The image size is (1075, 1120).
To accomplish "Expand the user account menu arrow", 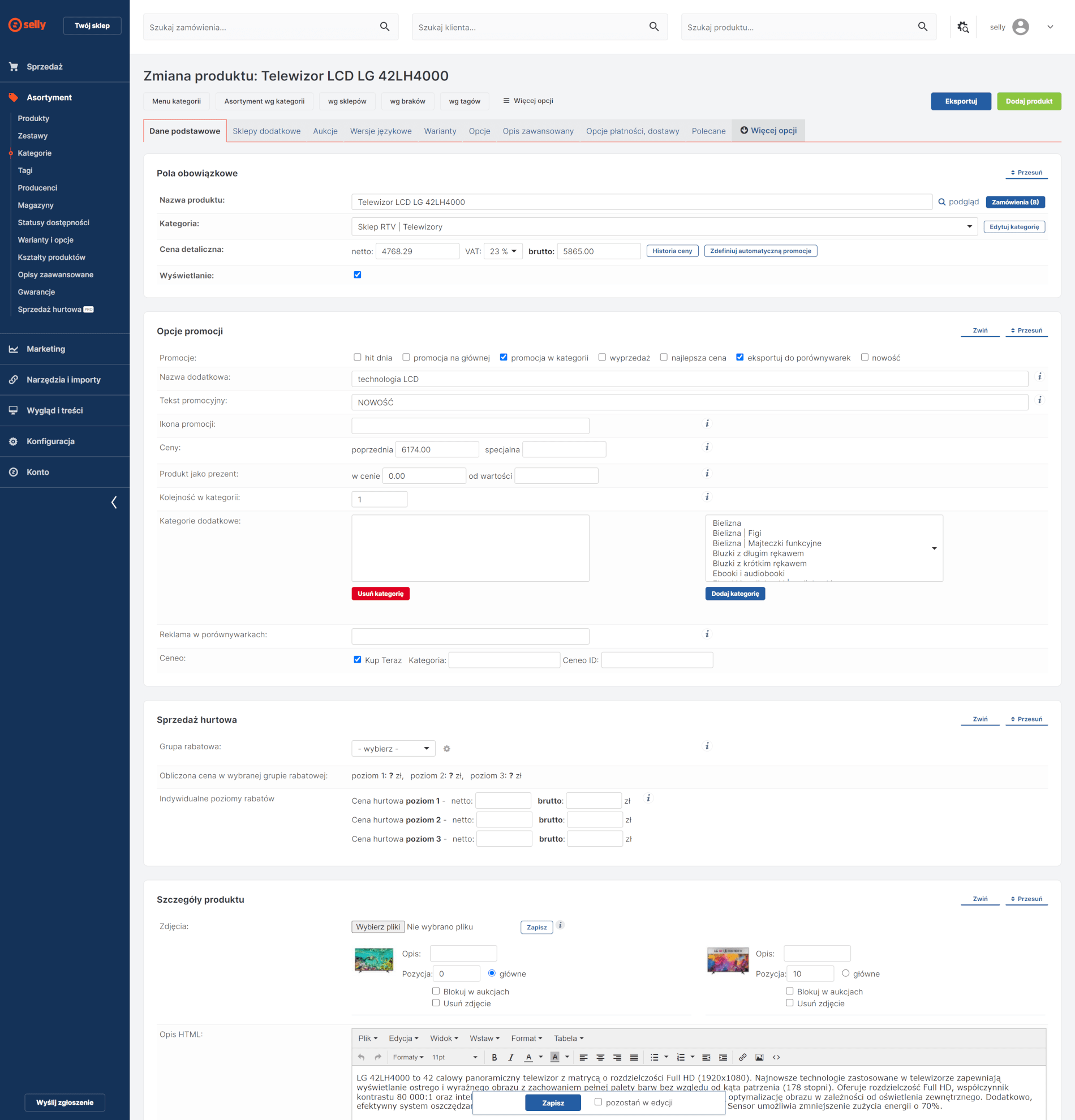I will [x=1050, y=27].
